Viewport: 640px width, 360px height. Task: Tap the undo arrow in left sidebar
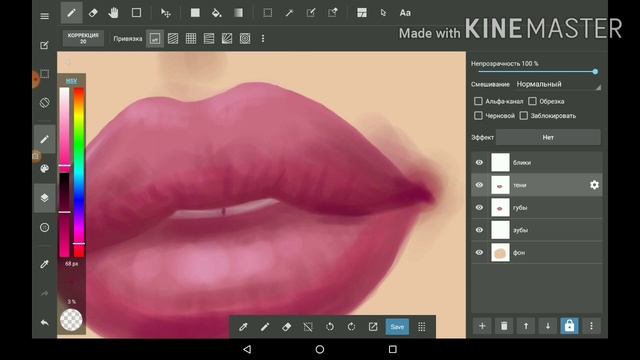[x=44, y=323]
